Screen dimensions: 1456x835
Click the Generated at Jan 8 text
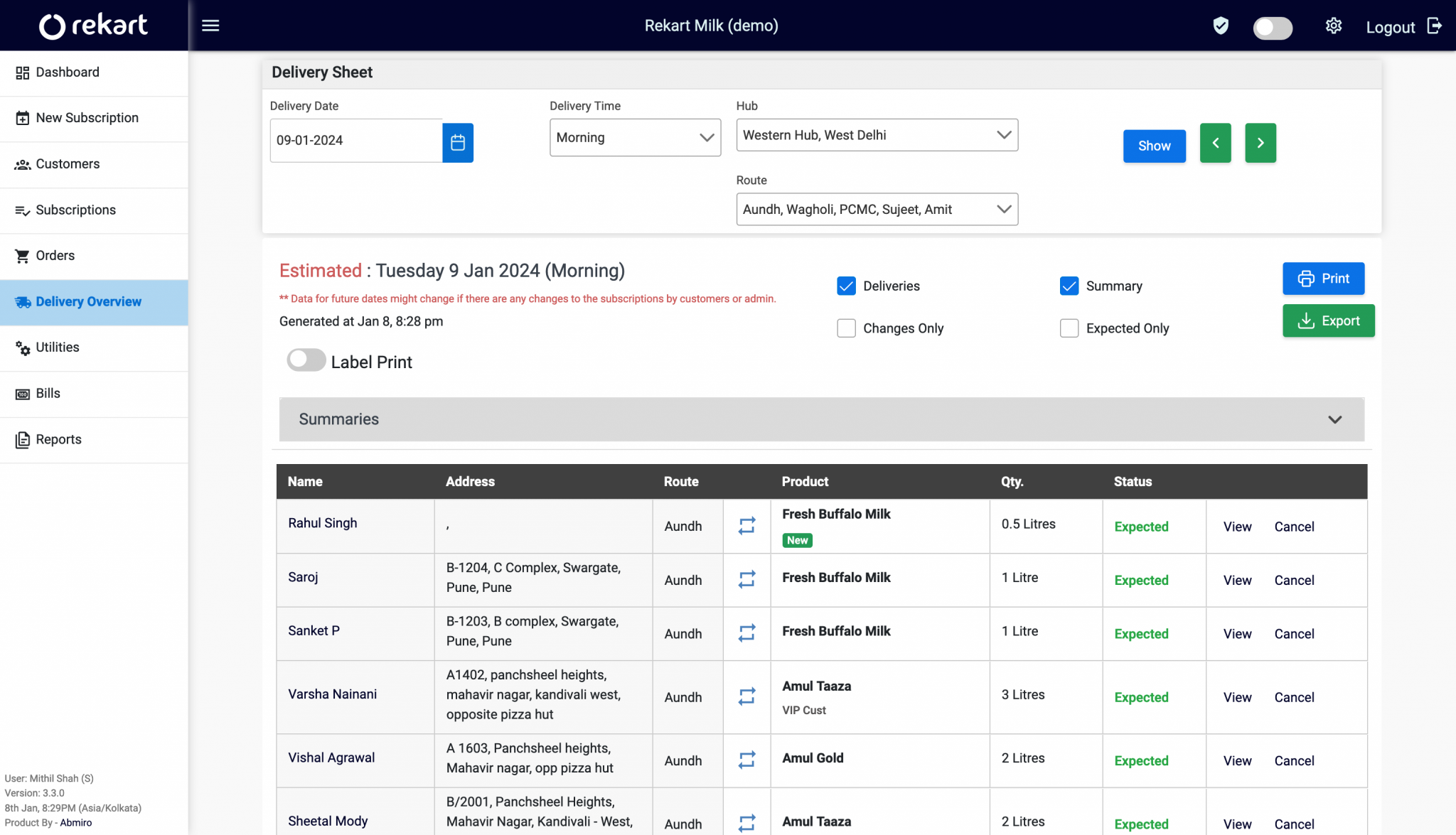[x=361, y=321]
